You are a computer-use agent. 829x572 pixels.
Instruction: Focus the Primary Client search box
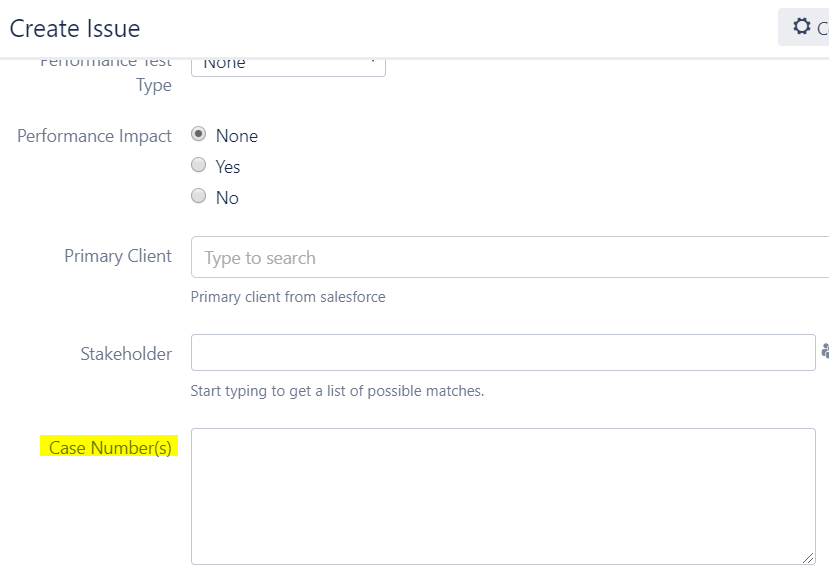[510, 257]
